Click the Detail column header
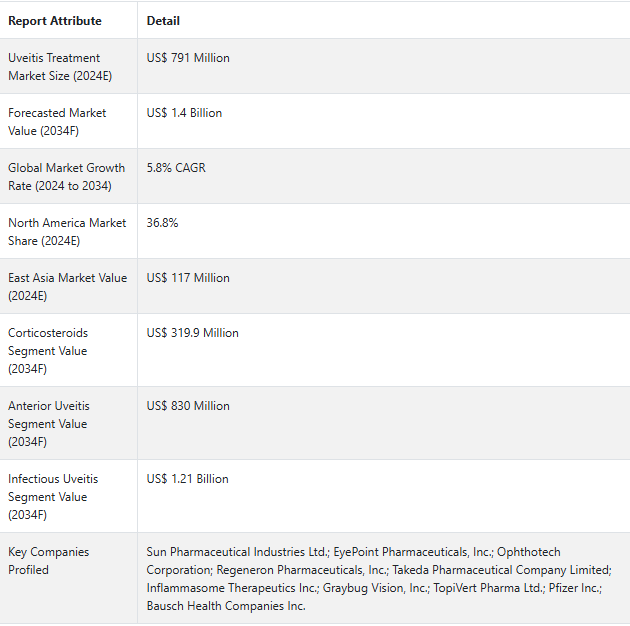This screenshot has height=626, width=630. coord(163,21)
